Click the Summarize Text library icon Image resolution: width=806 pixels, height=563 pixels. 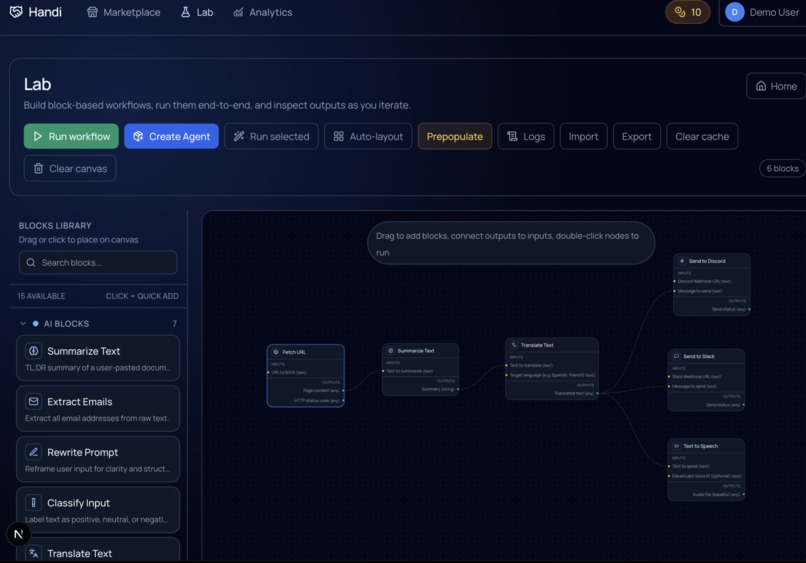tap(33, 351)
